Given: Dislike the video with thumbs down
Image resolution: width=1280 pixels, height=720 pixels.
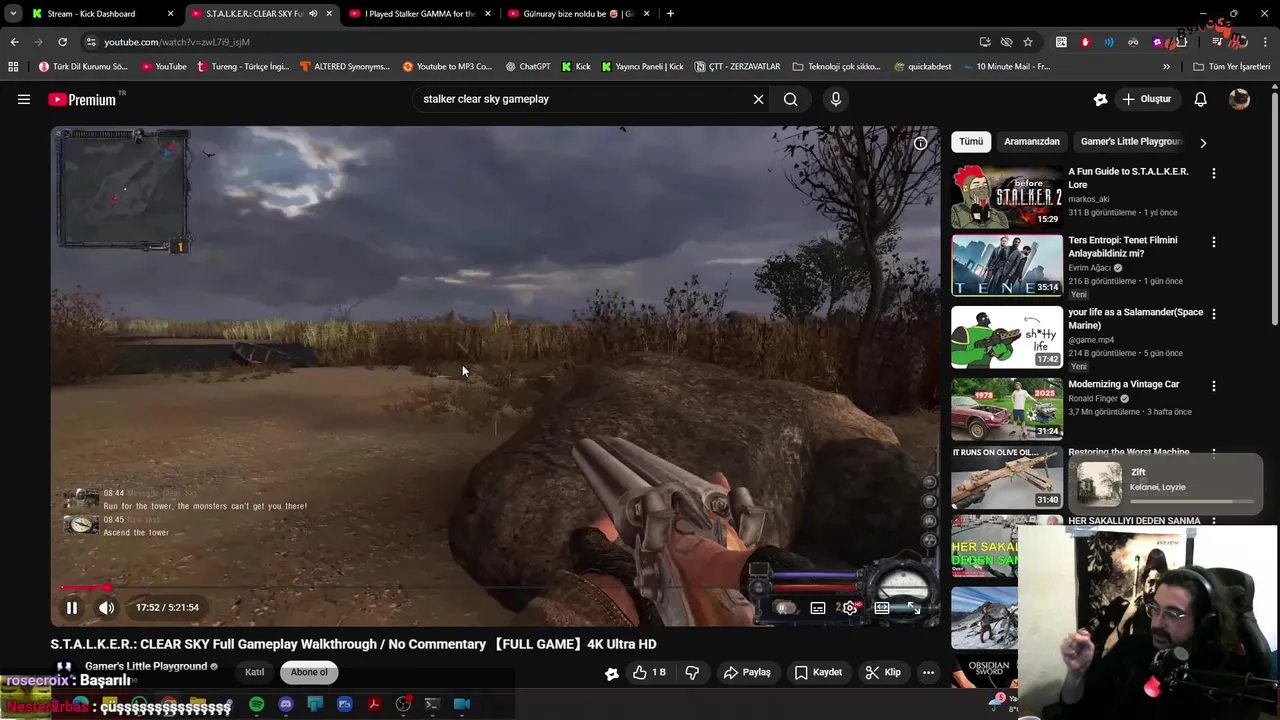Looking at the screenshot, I should [x=692, y=673].
